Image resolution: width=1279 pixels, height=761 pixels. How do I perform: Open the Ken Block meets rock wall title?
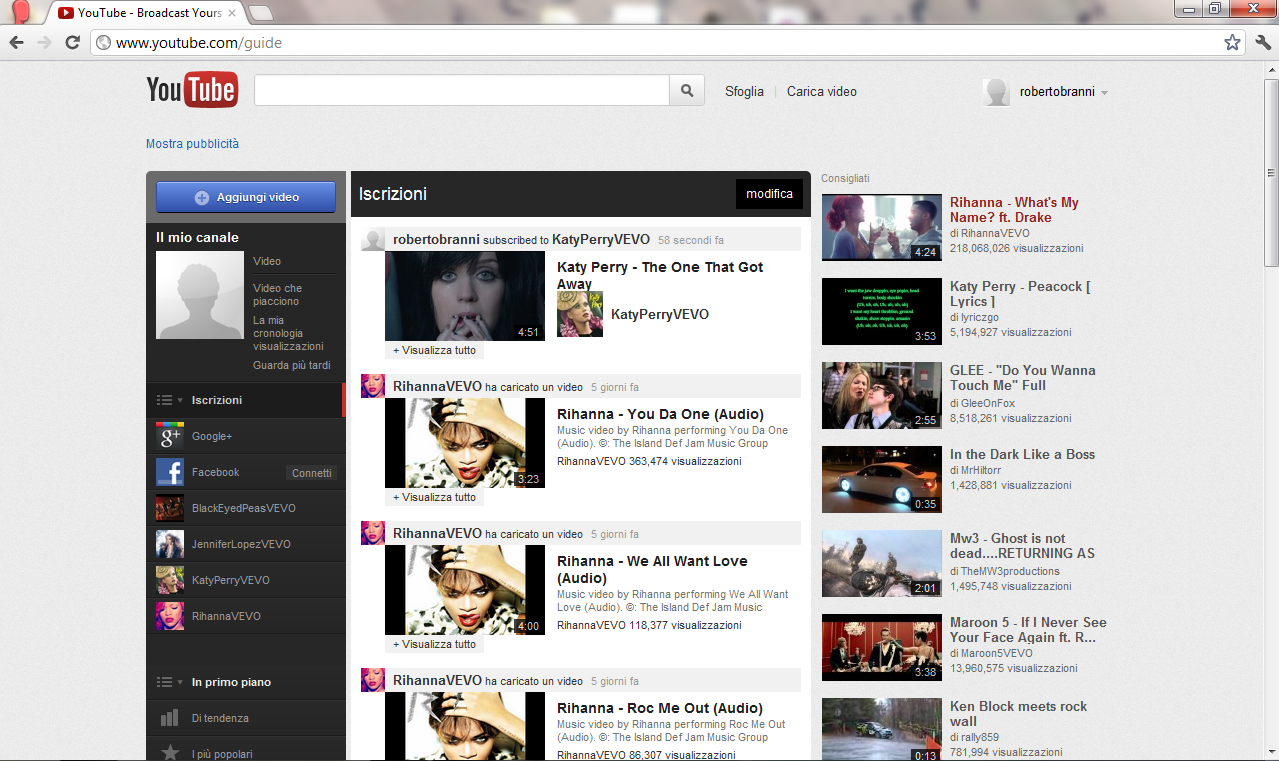click(x=1018, y=714)
